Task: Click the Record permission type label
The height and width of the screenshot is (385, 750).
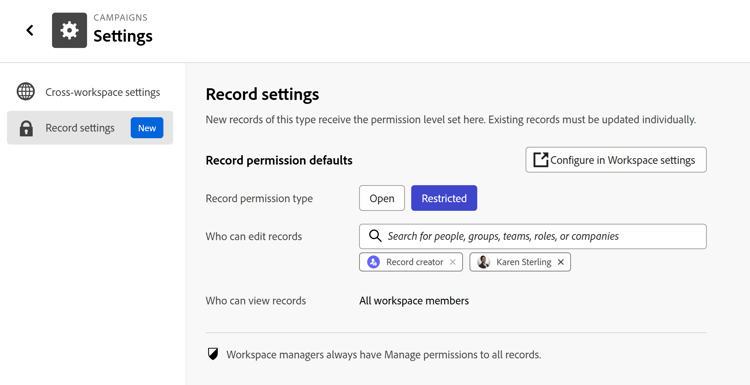Action: coord(259,198)
